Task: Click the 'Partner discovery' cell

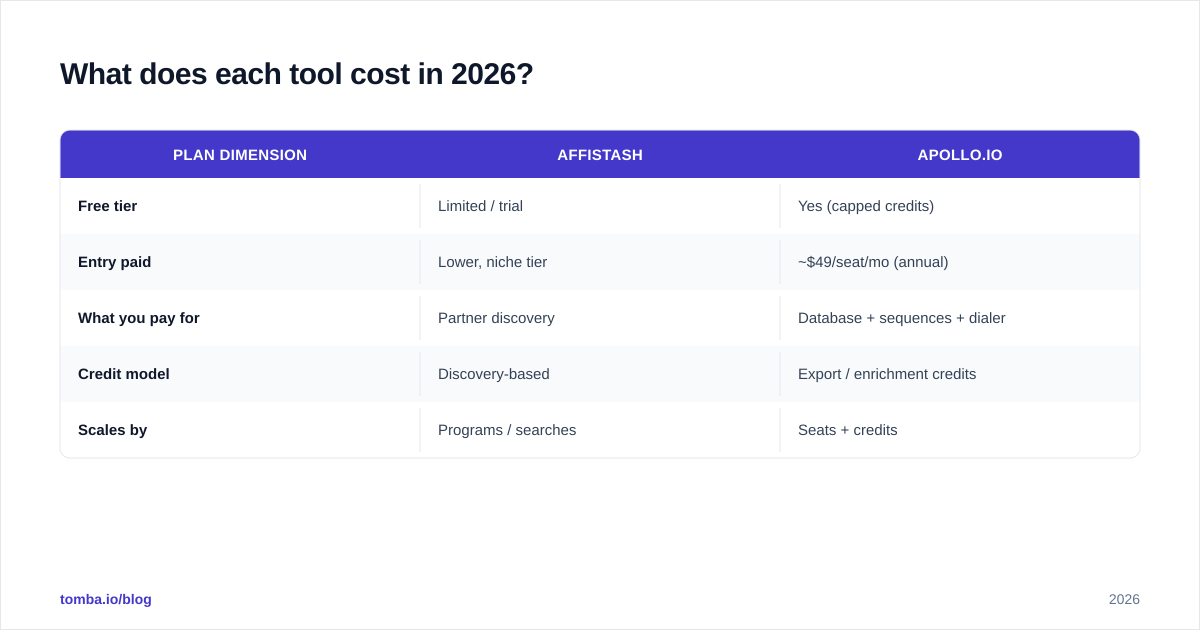Action: (600, 318)
